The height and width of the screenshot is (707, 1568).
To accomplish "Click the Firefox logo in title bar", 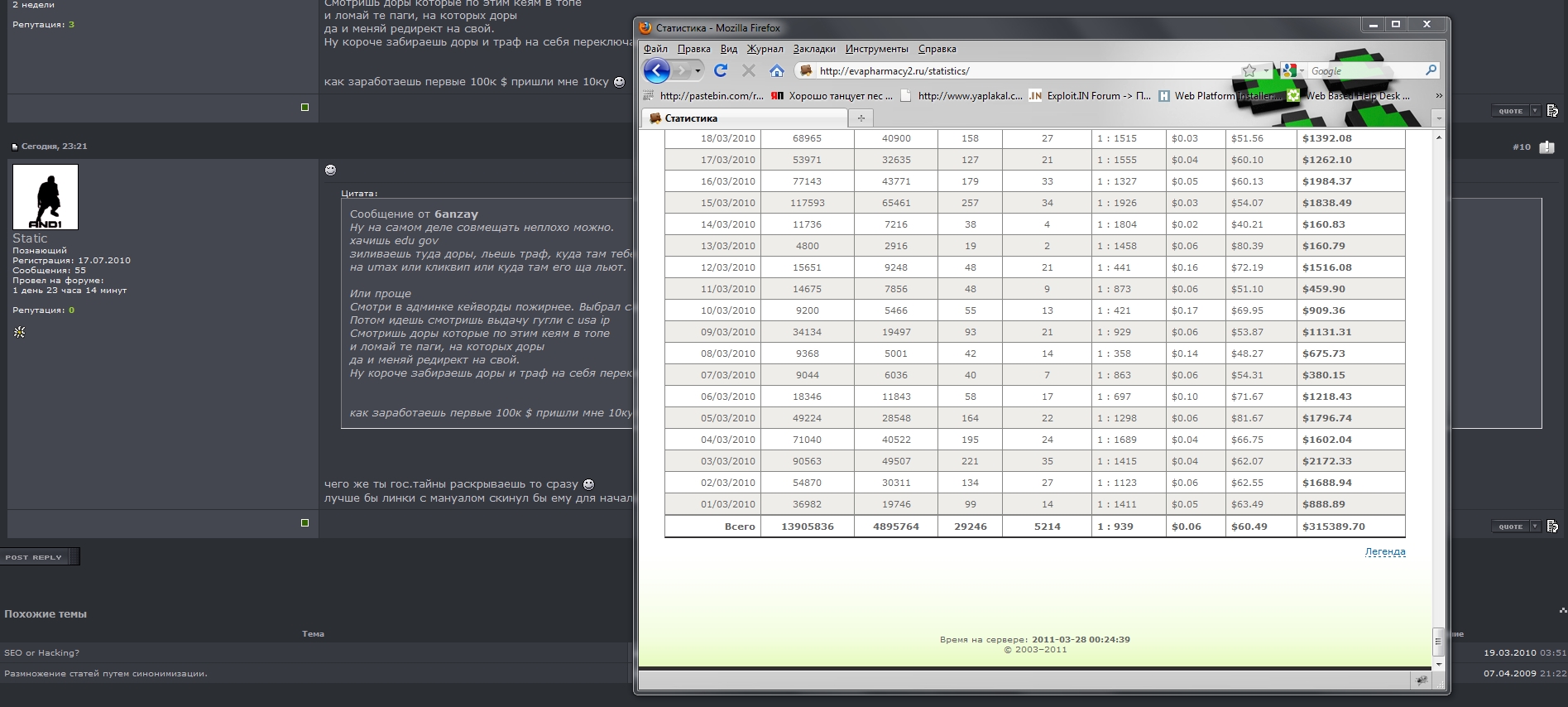I will click(x=646, y=27).
